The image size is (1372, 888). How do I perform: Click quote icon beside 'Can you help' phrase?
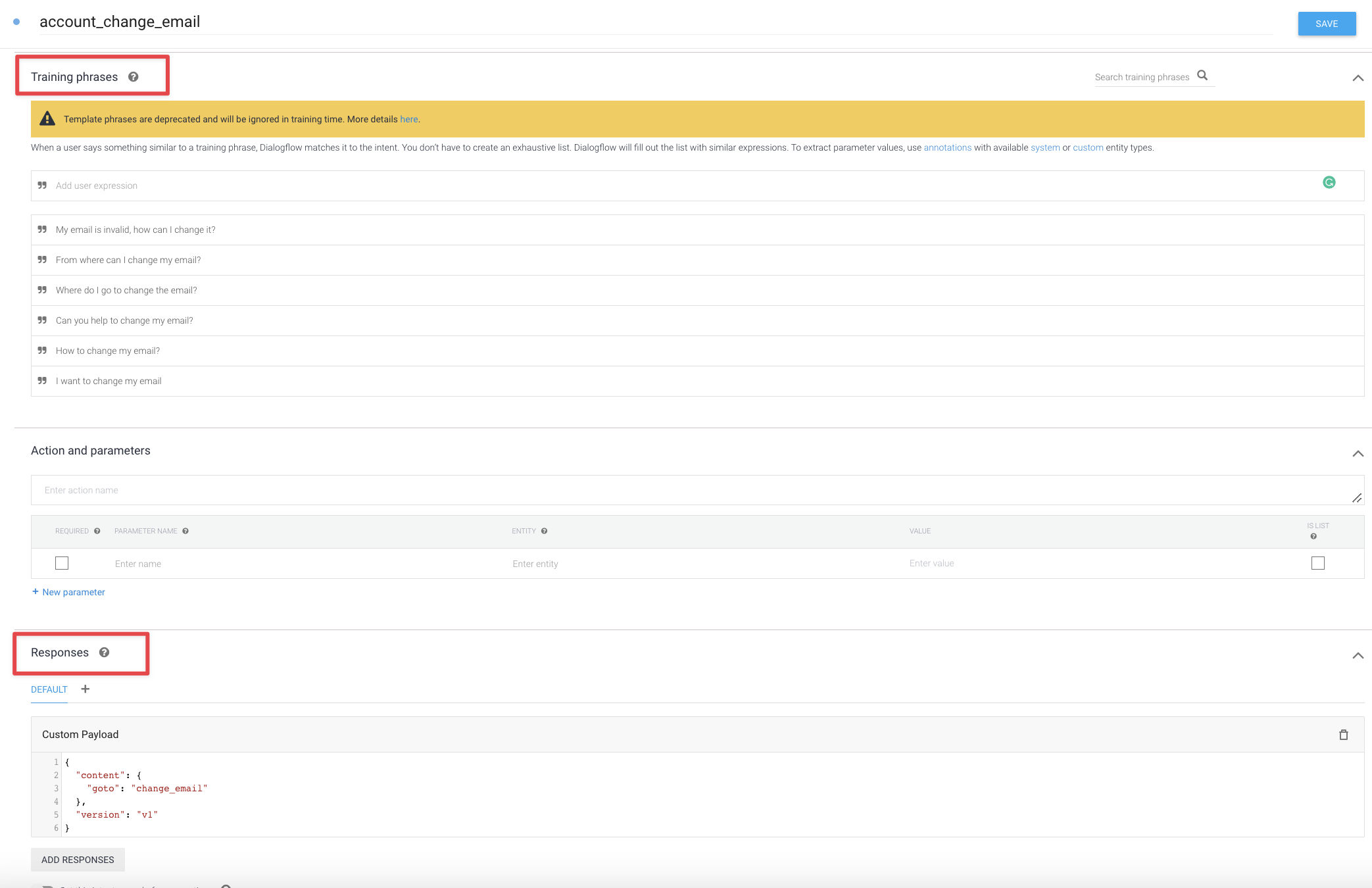42,320
